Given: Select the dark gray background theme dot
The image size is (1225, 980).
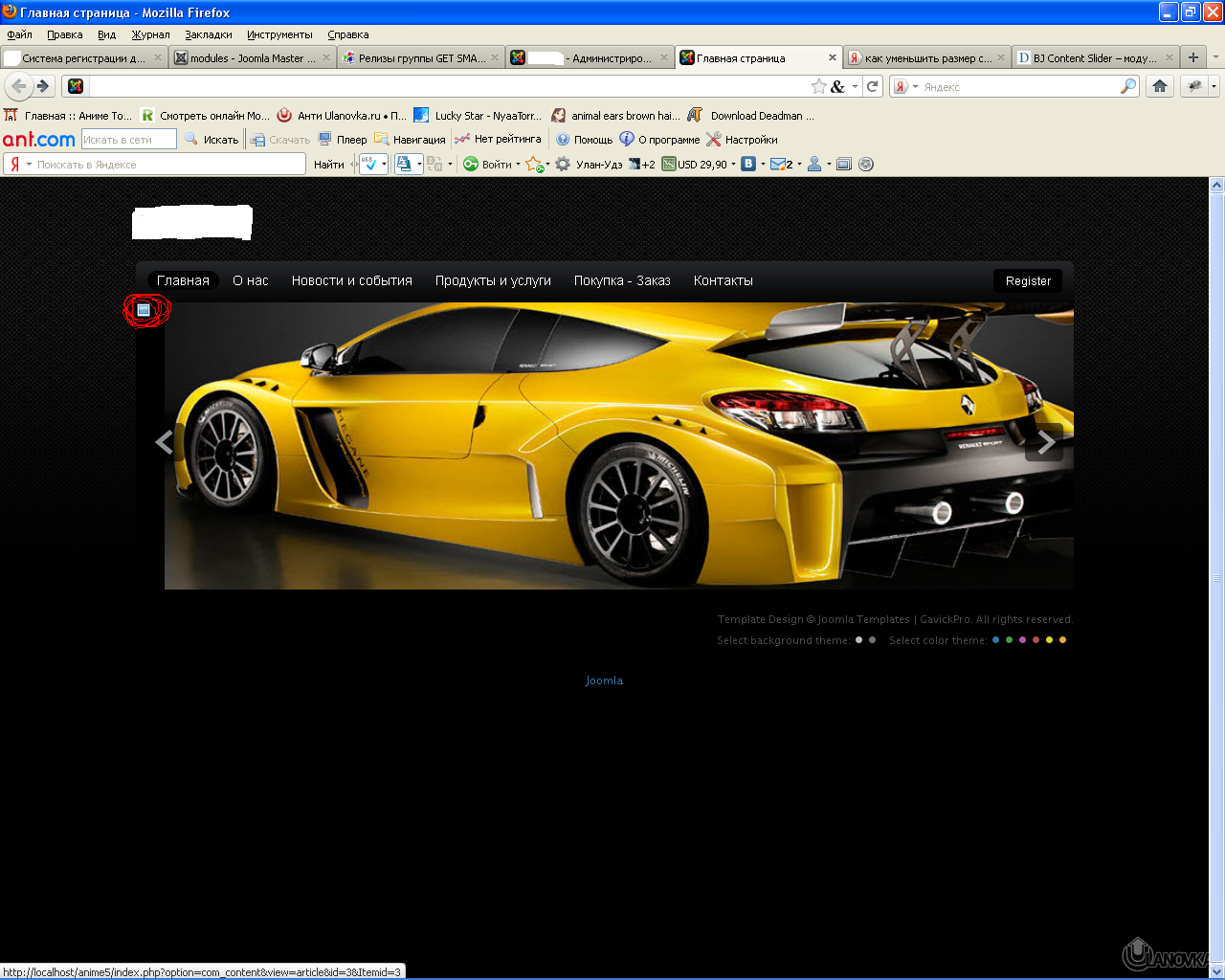Looking at the screenshot, I should click(x=872, y=640).
